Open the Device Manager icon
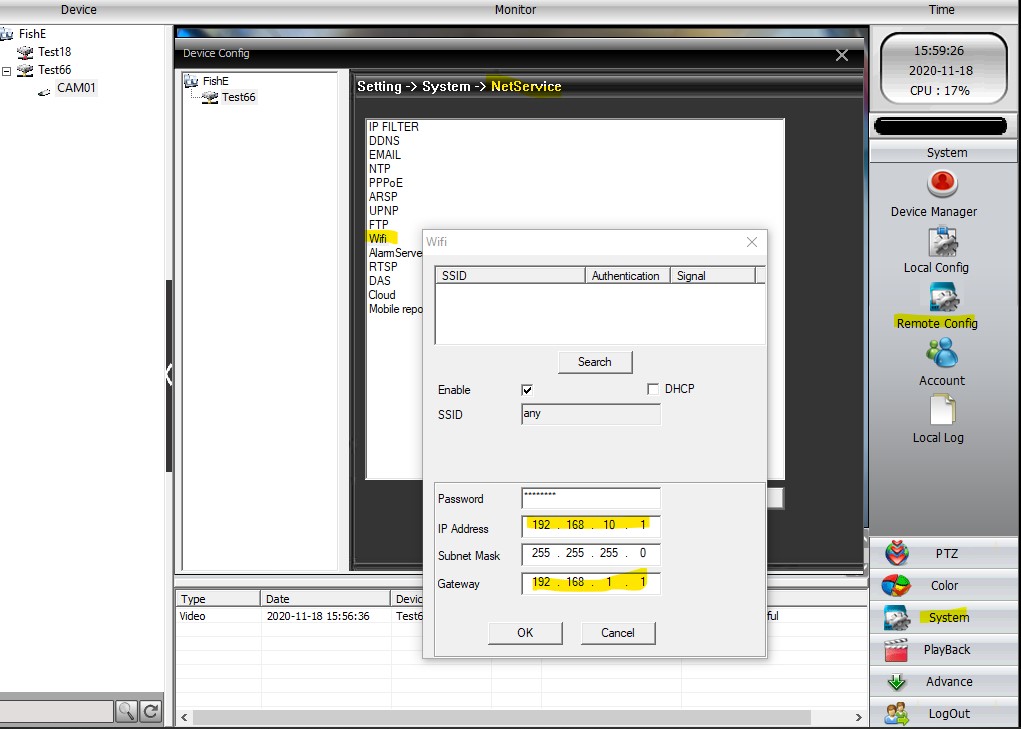The height and width of the screenshot is (729, 1021). (942, 184)
